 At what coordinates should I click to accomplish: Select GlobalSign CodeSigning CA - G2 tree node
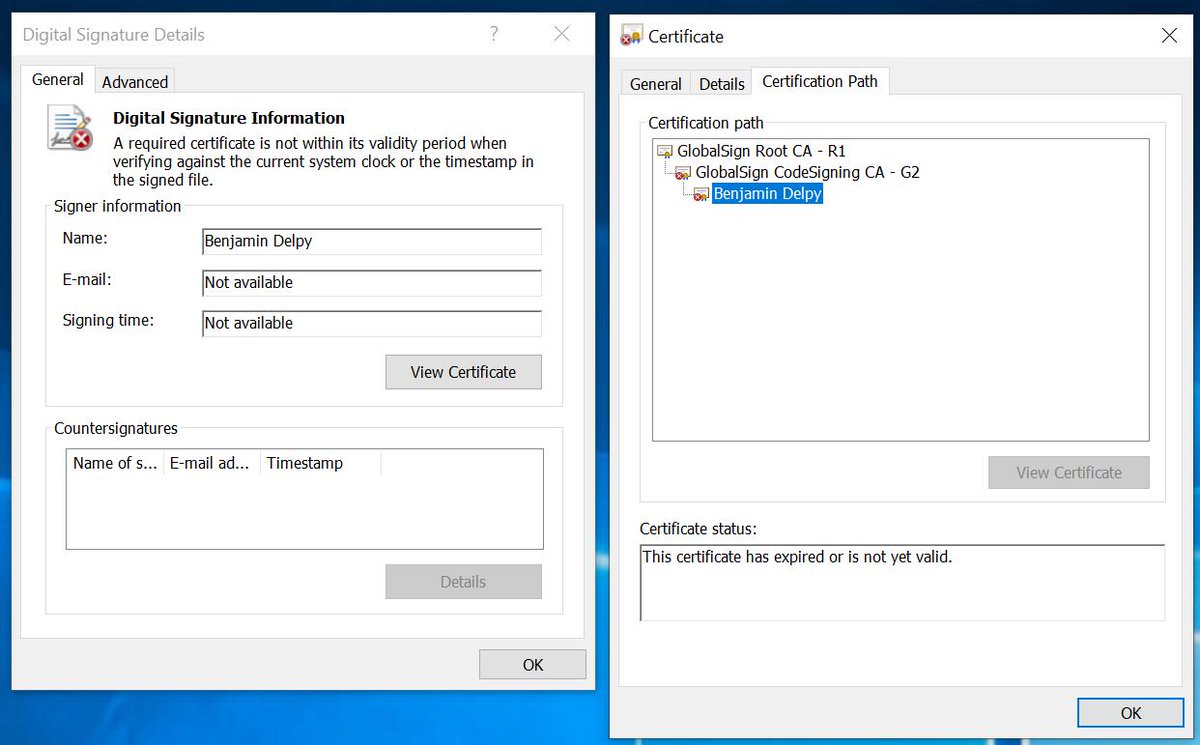tap(807, 172)
